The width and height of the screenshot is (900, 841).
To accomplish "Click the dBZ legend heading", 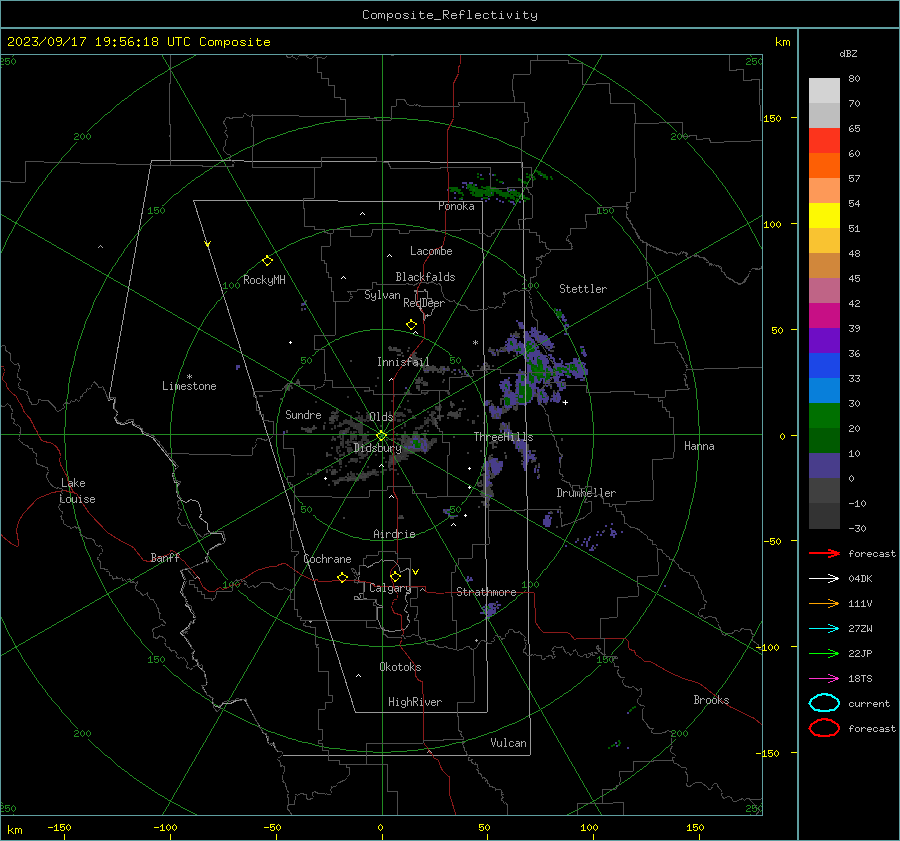I will click(848, 53).
